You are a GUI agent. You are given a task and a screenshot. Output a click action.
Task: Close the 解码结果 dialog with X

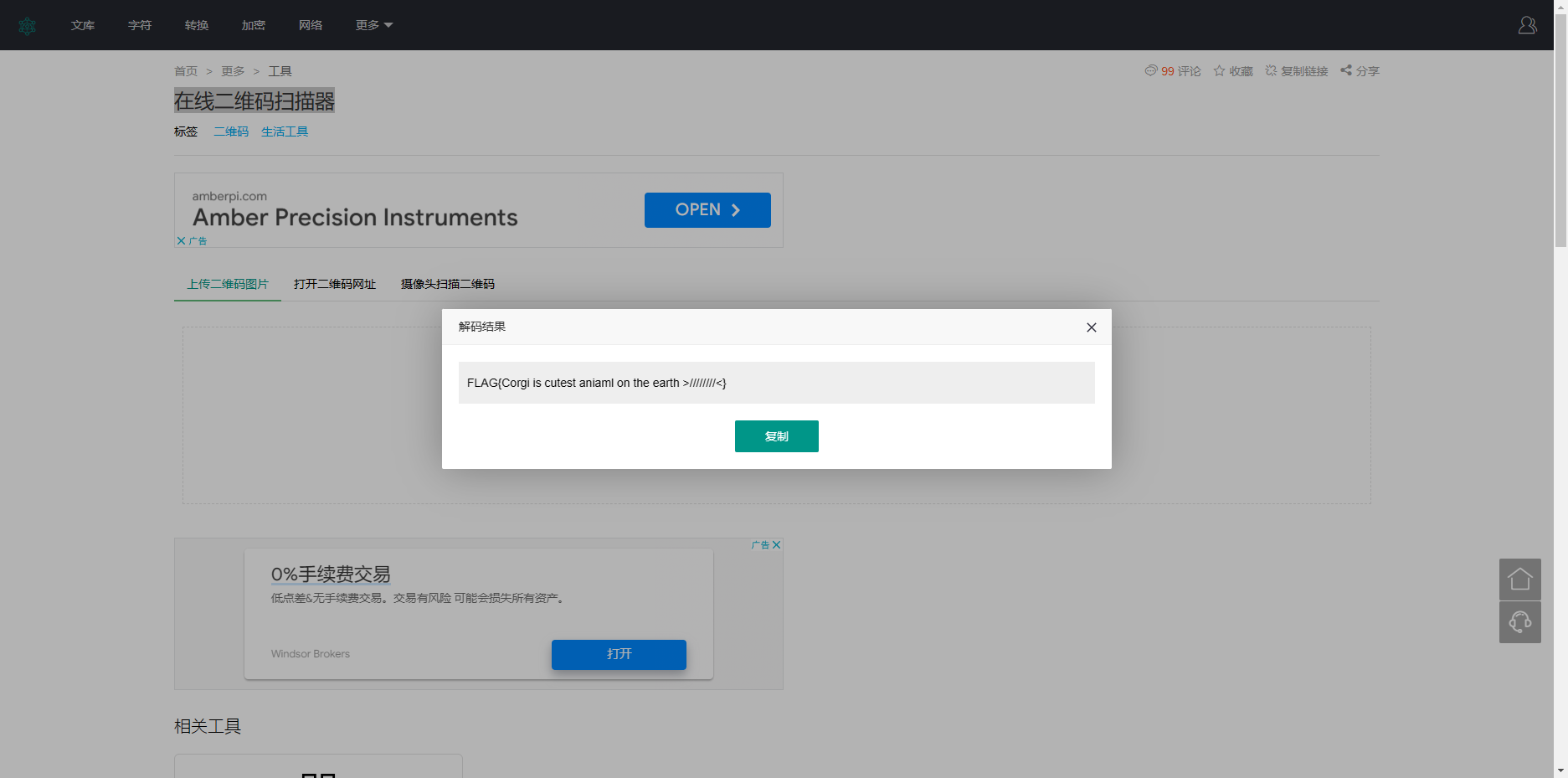1091,327
